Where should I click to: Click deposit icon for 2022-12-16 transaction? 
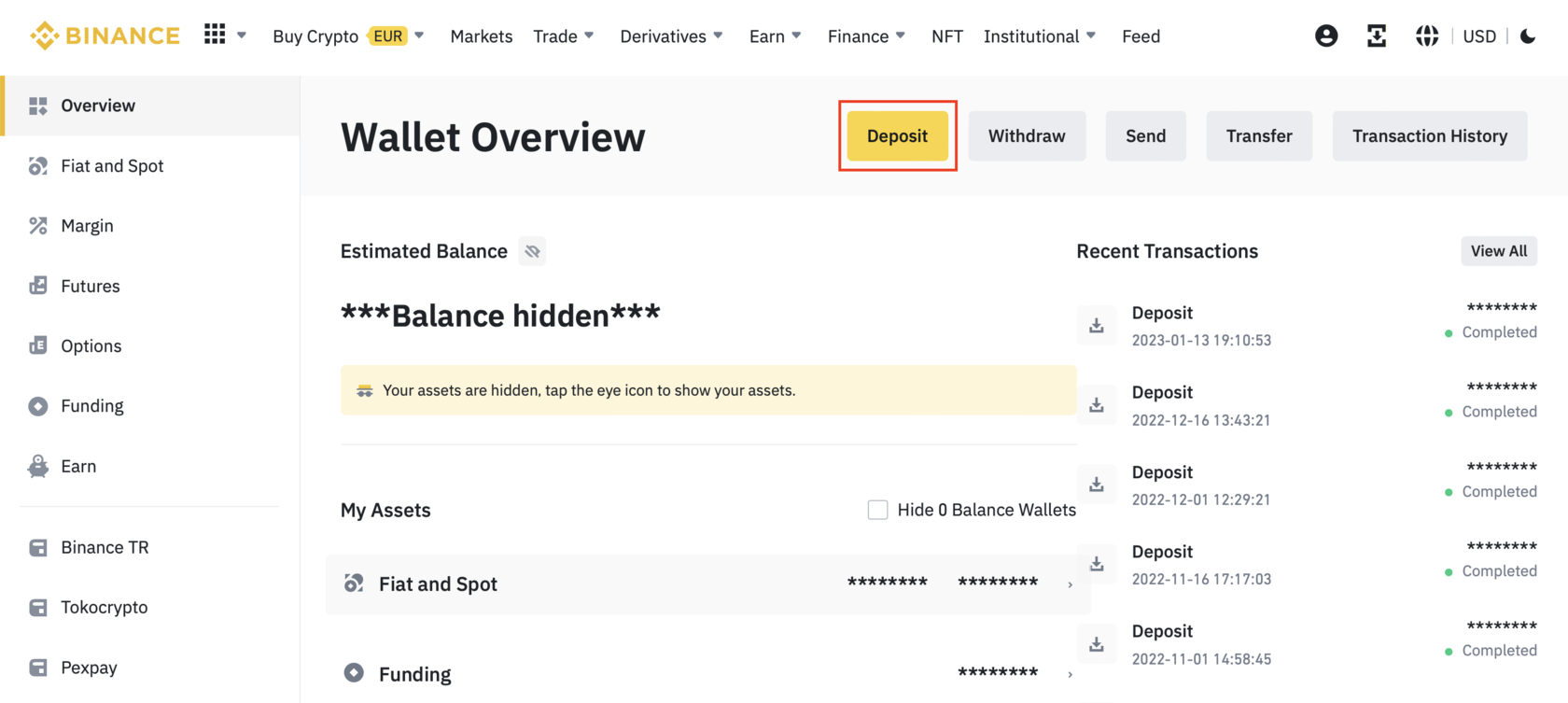(x=1097, y=405)
